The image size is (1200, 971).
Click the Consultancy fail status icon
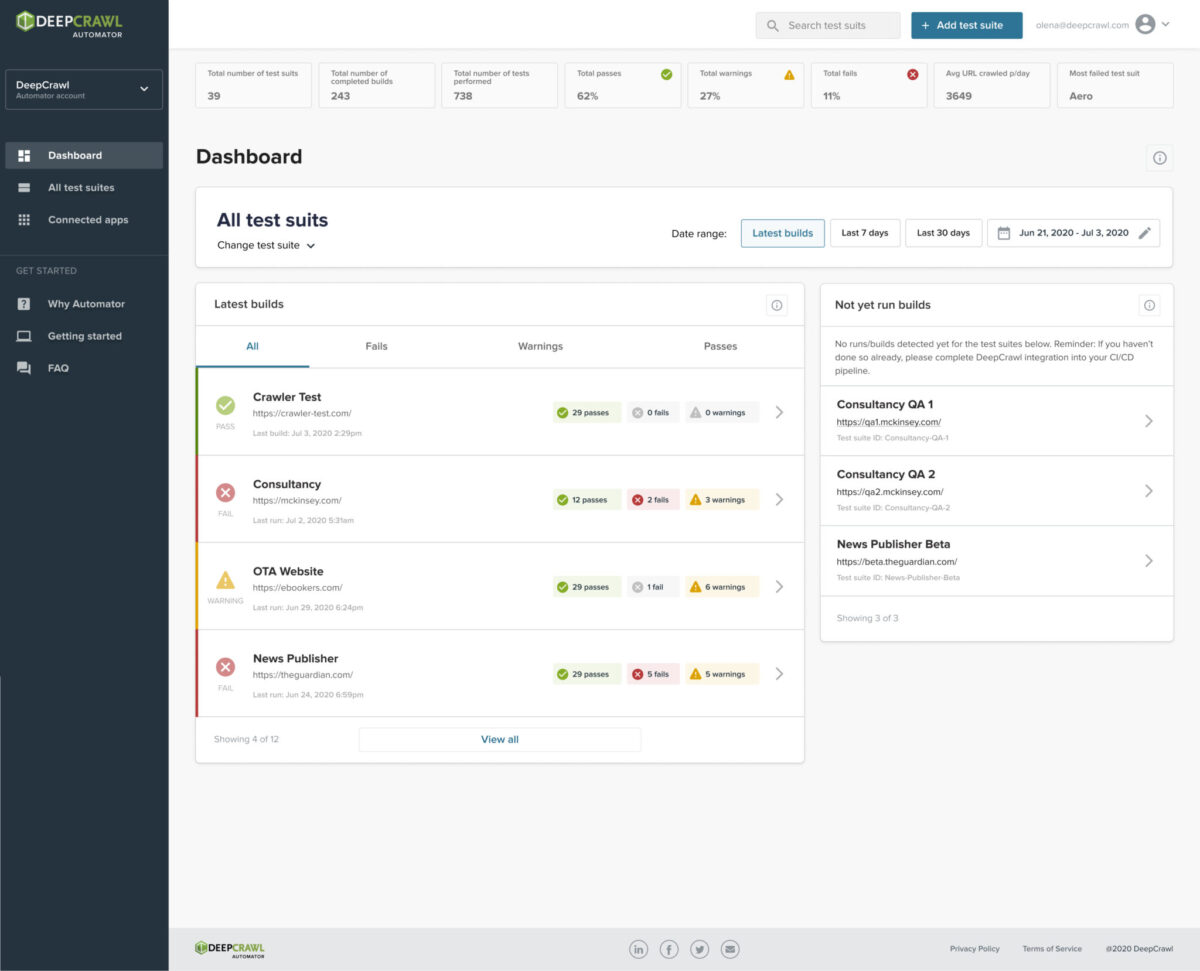[x=225, y=492]
